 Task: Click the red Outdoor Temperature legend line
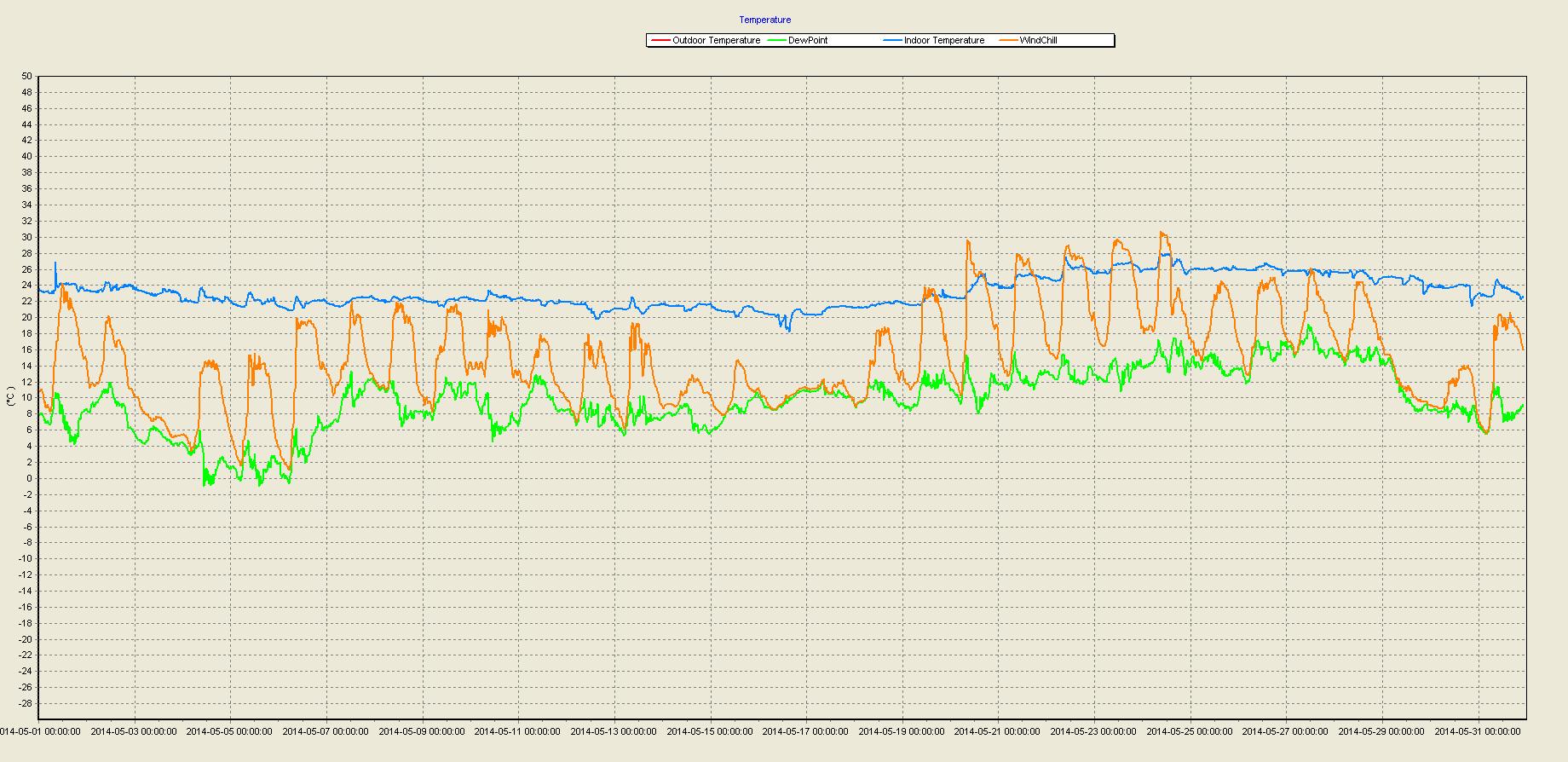coord(660,40)
